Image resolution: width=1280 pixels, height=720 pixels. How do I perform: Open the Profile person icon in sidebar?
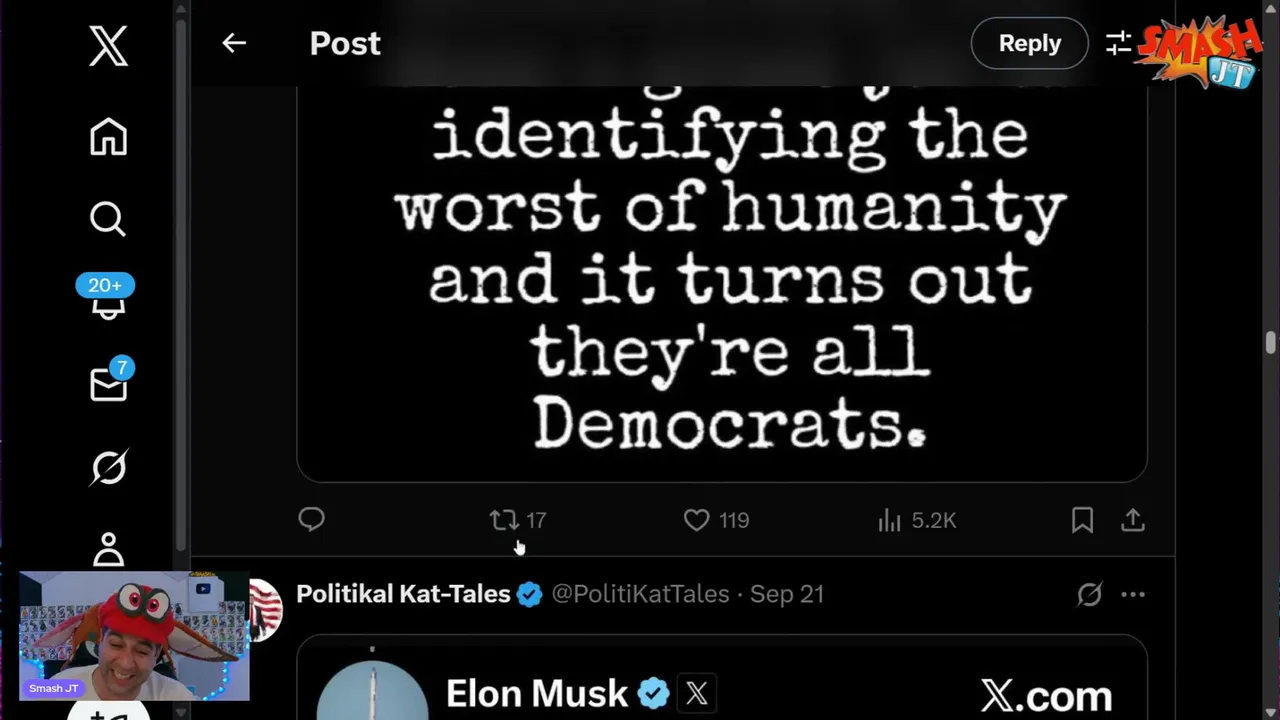click(x=108, y=548)
